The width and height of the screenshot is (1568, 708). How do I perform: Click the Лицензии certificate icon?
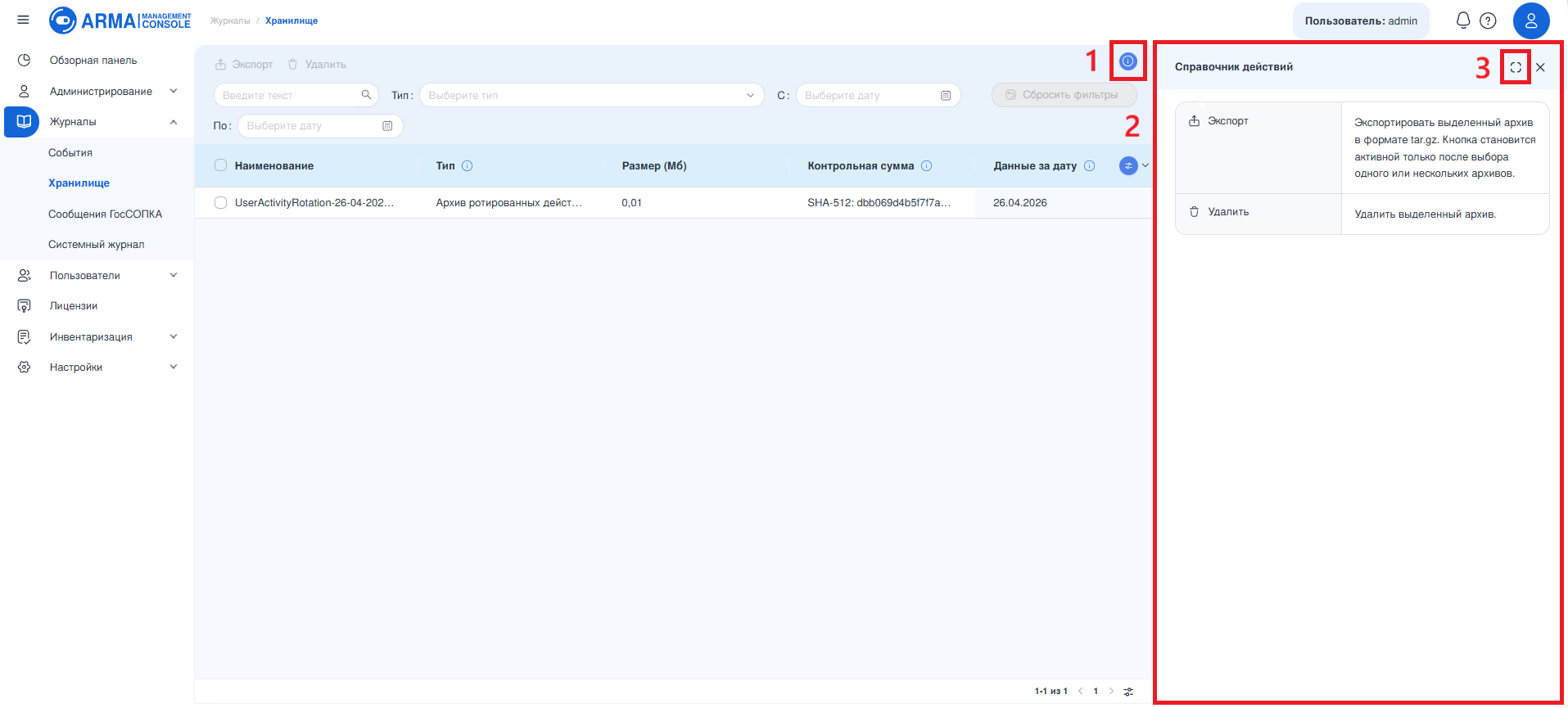24,306
